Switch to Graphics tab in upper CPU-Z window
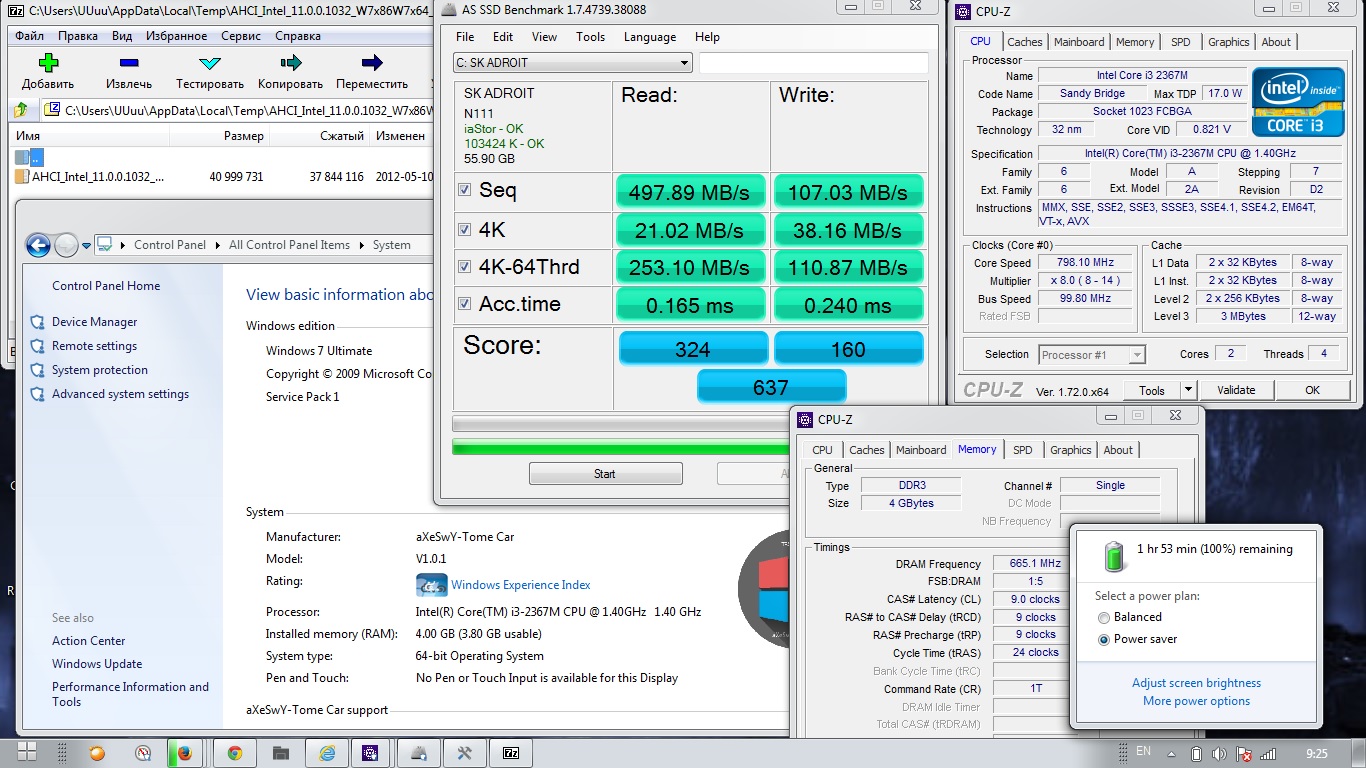 (1228, 42)
